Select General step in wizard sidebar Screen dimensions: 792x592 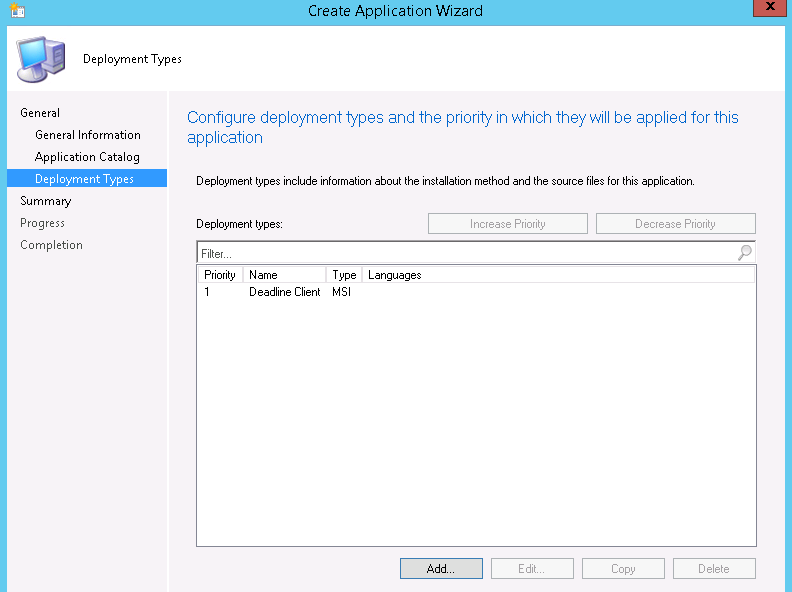coord(40,113)
